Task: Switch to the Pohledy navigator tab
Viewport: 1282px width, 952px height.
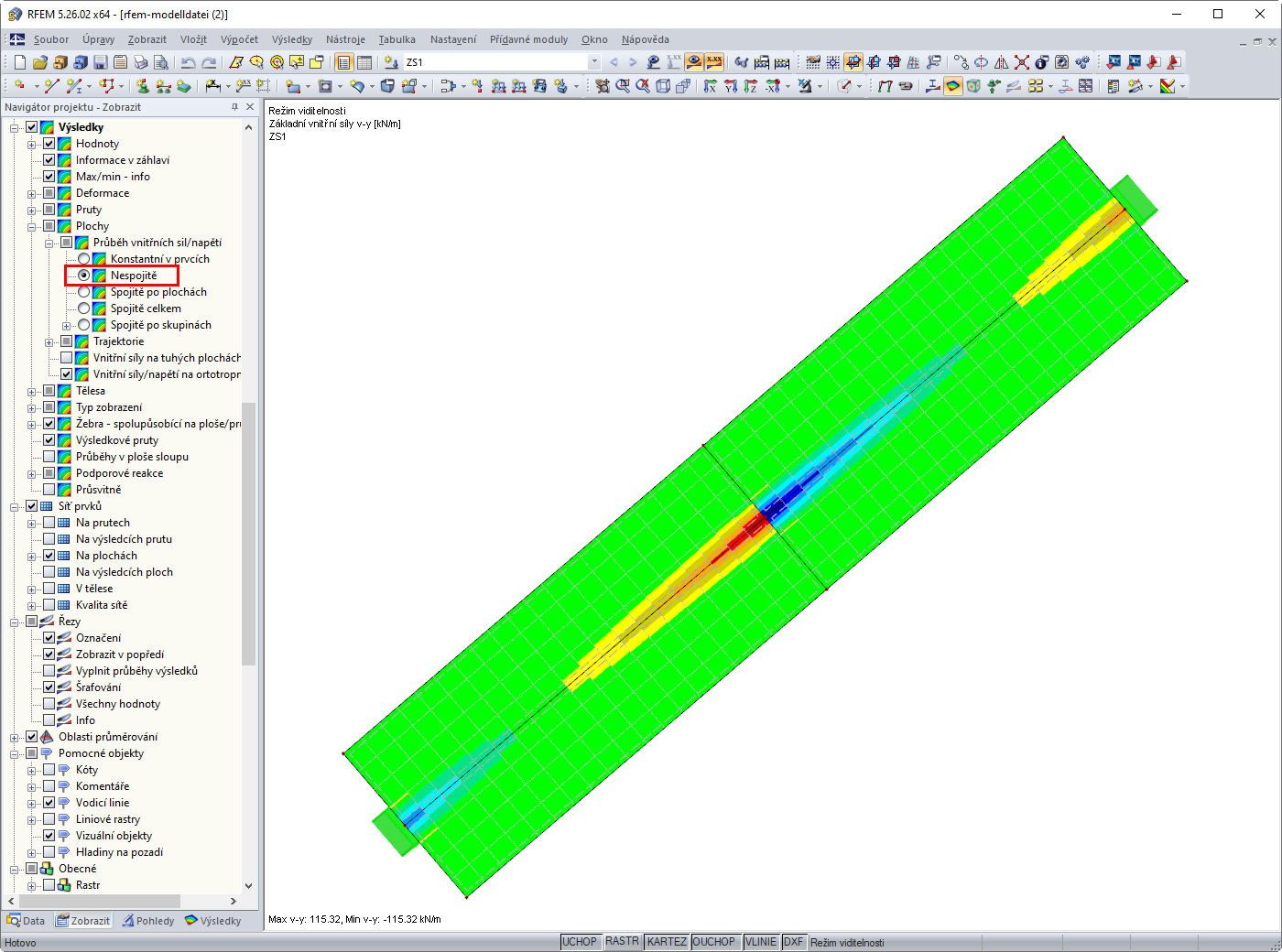Action: 148,921
